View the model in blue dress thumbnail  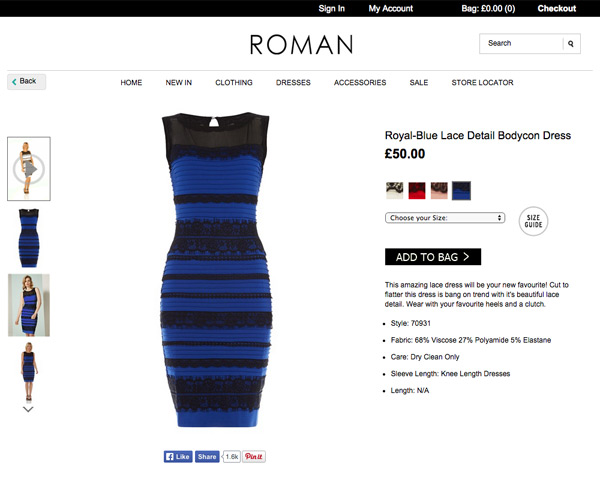click(29, 305)
